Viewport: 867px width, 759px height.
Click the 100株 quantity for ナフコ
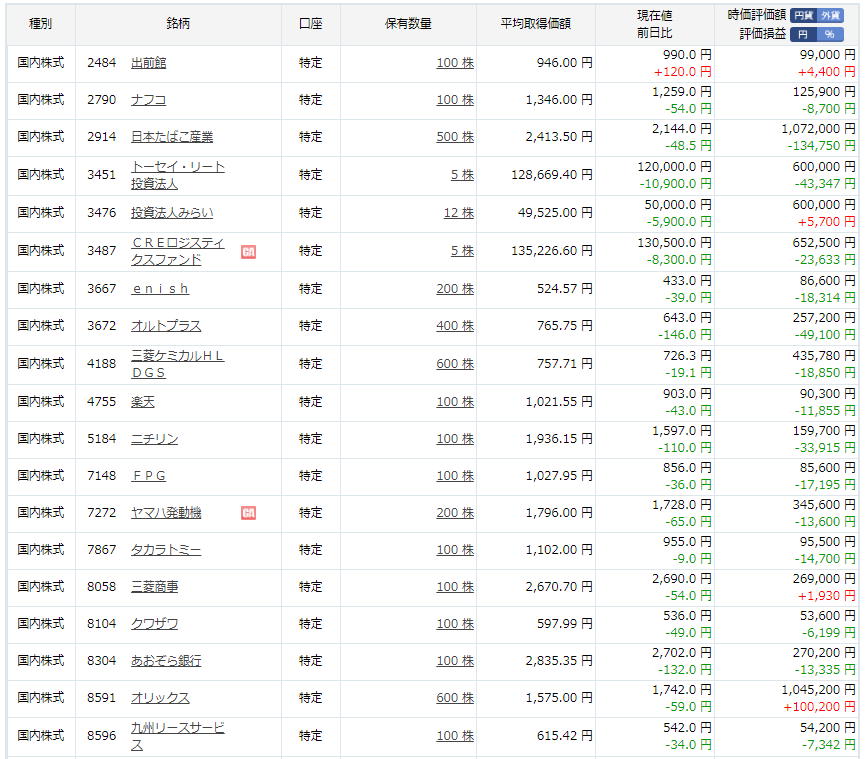click(x=455, y=100)
